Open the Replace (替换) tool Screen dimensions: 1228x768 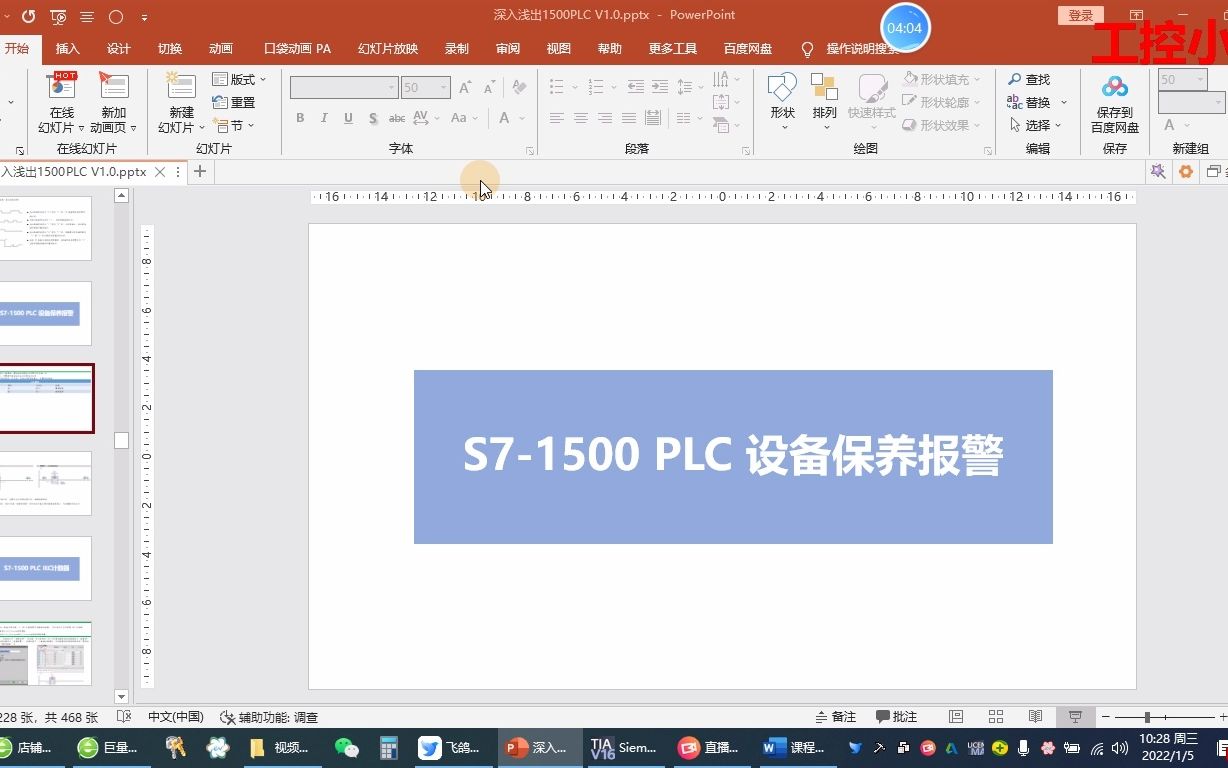1038,101
